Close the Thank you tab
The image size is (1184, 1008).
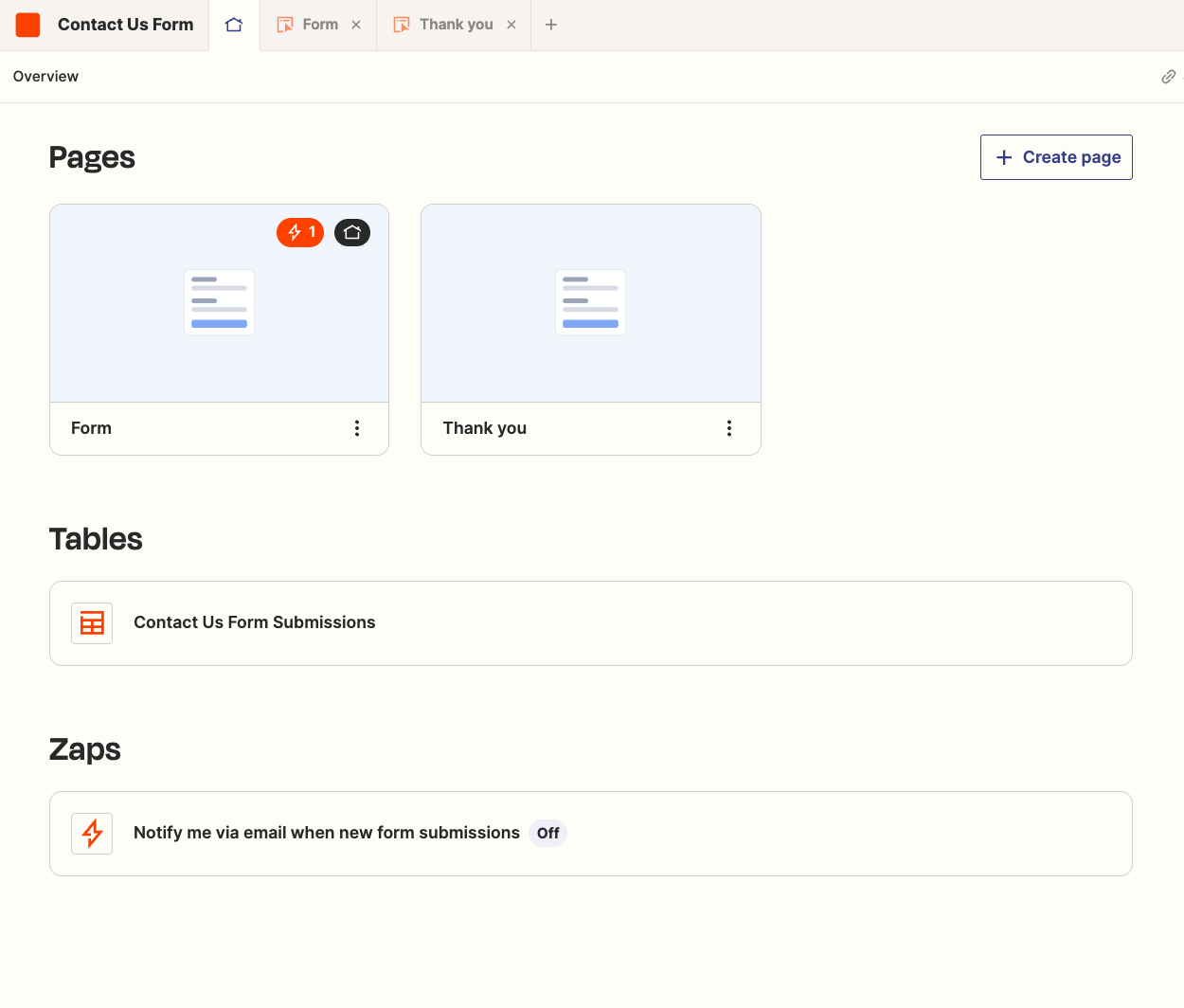click(x=511, y=25)
